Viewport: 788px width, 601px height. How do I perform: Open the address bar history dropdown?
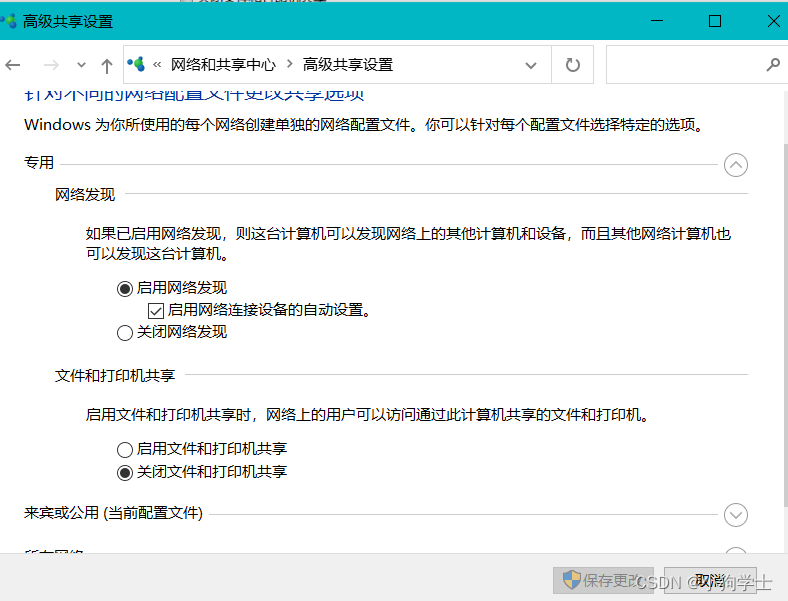[x=531, y=65]
